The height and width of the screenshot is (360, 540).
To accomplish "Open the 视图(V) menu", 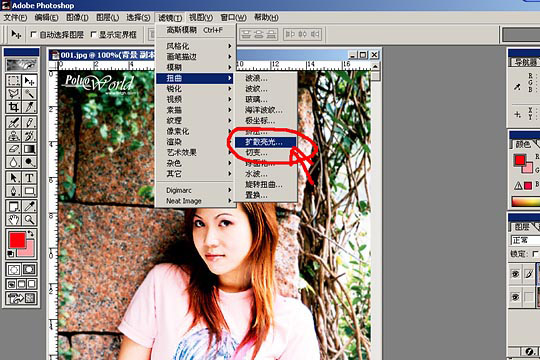I will [x=200, y=17].
